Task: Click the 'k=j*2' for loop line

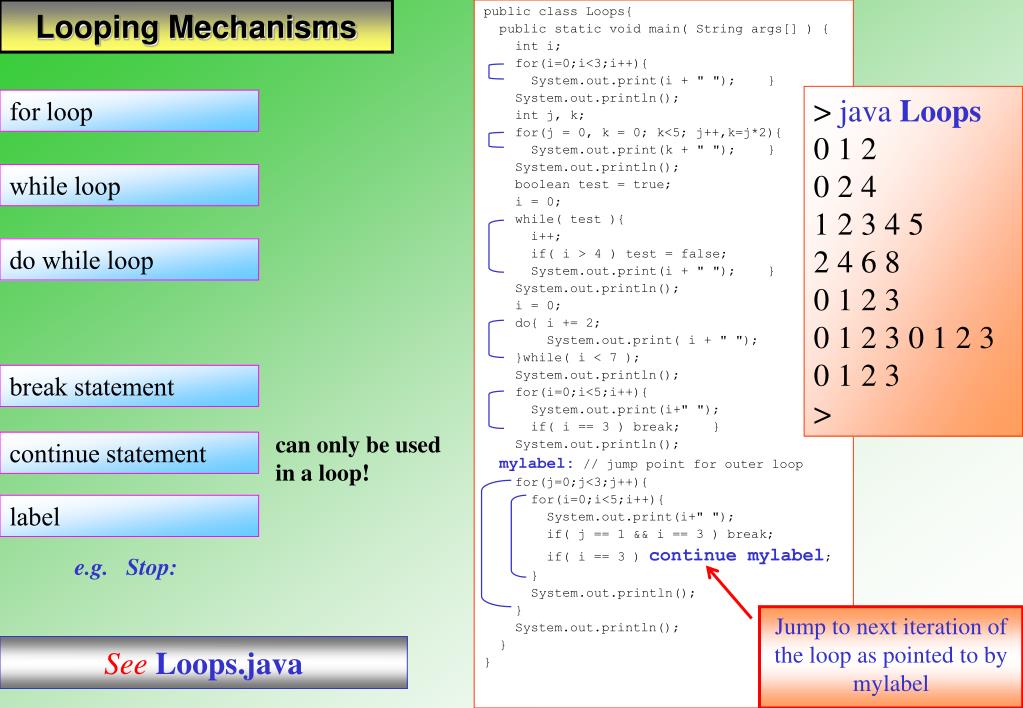Action: [x=649, y=132]
